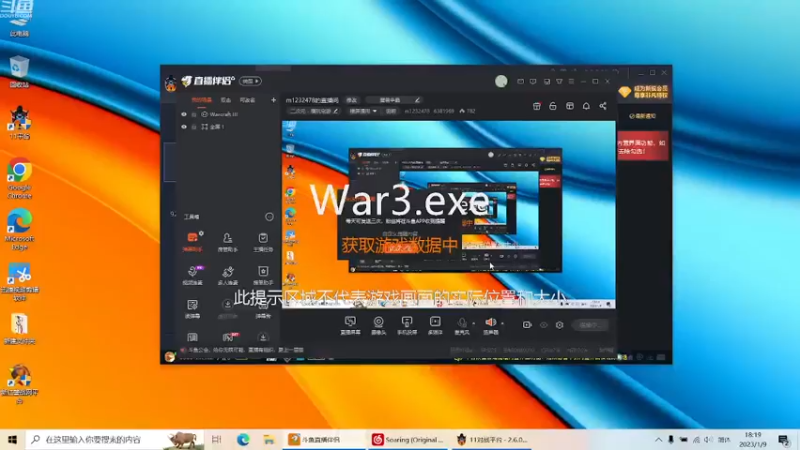Click the field with pencil above preview
This screenshot has height=450, width=800.
[393, 100]
